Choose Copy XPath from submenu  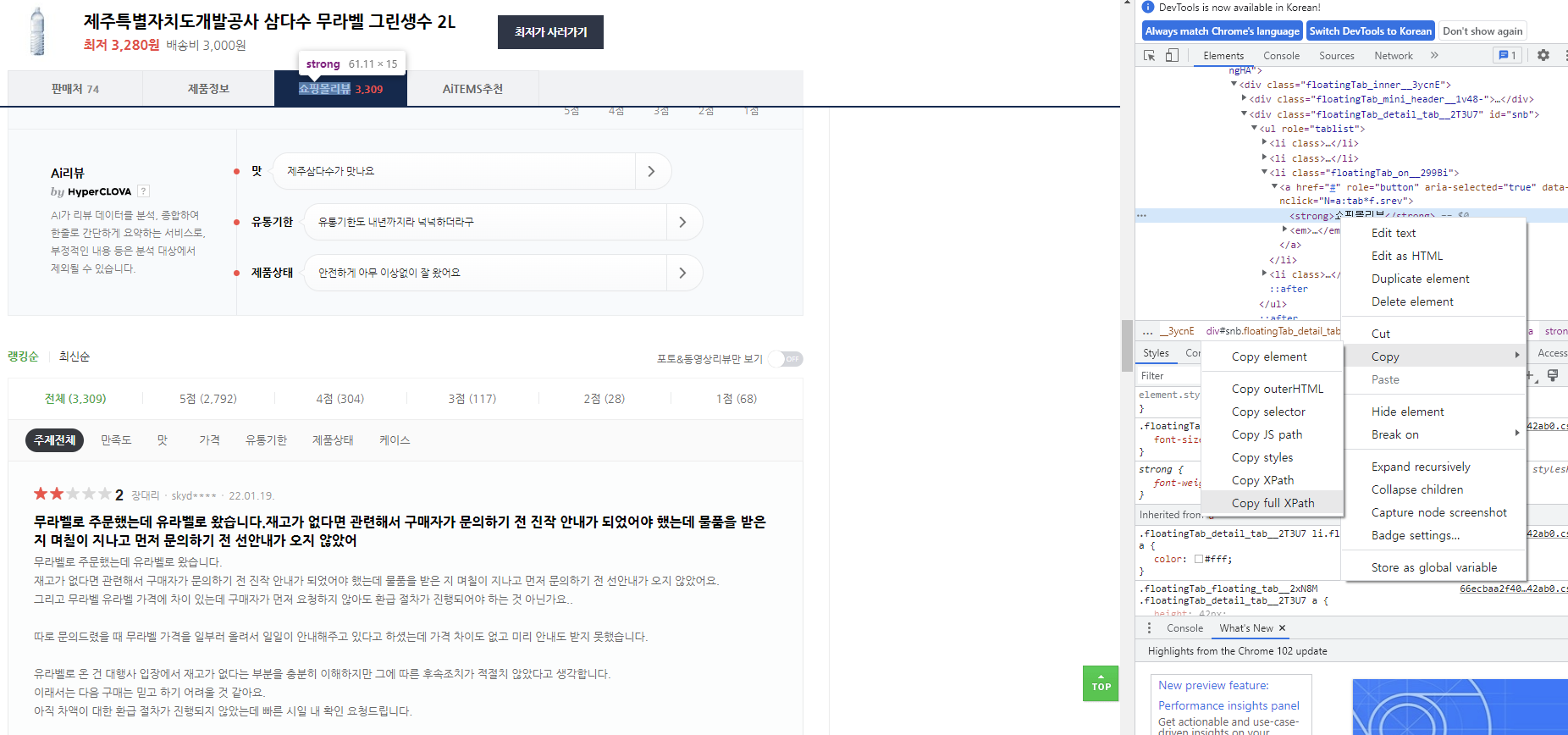pos(1273,480)
